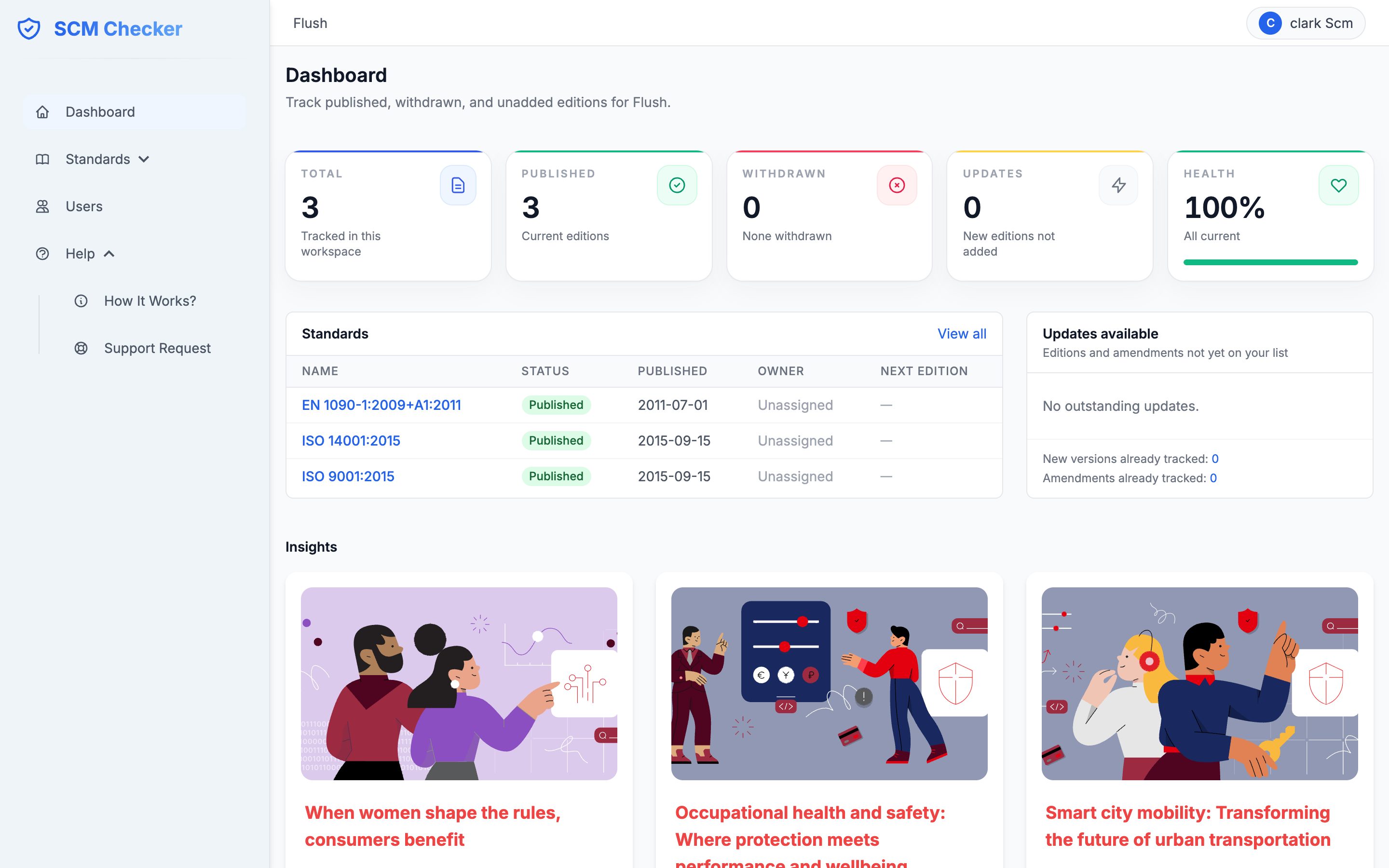Click the X icon on Withdrawn card
This screenshot has width=1389, height=868.
(x=897, y=186)
